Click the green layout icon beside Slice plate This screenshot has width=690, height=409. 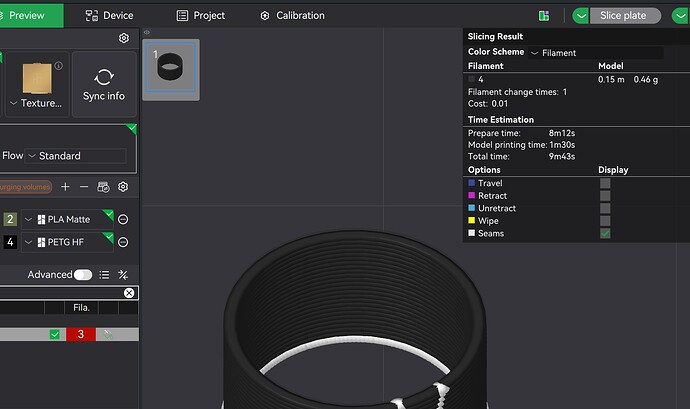tap(544, 16)
